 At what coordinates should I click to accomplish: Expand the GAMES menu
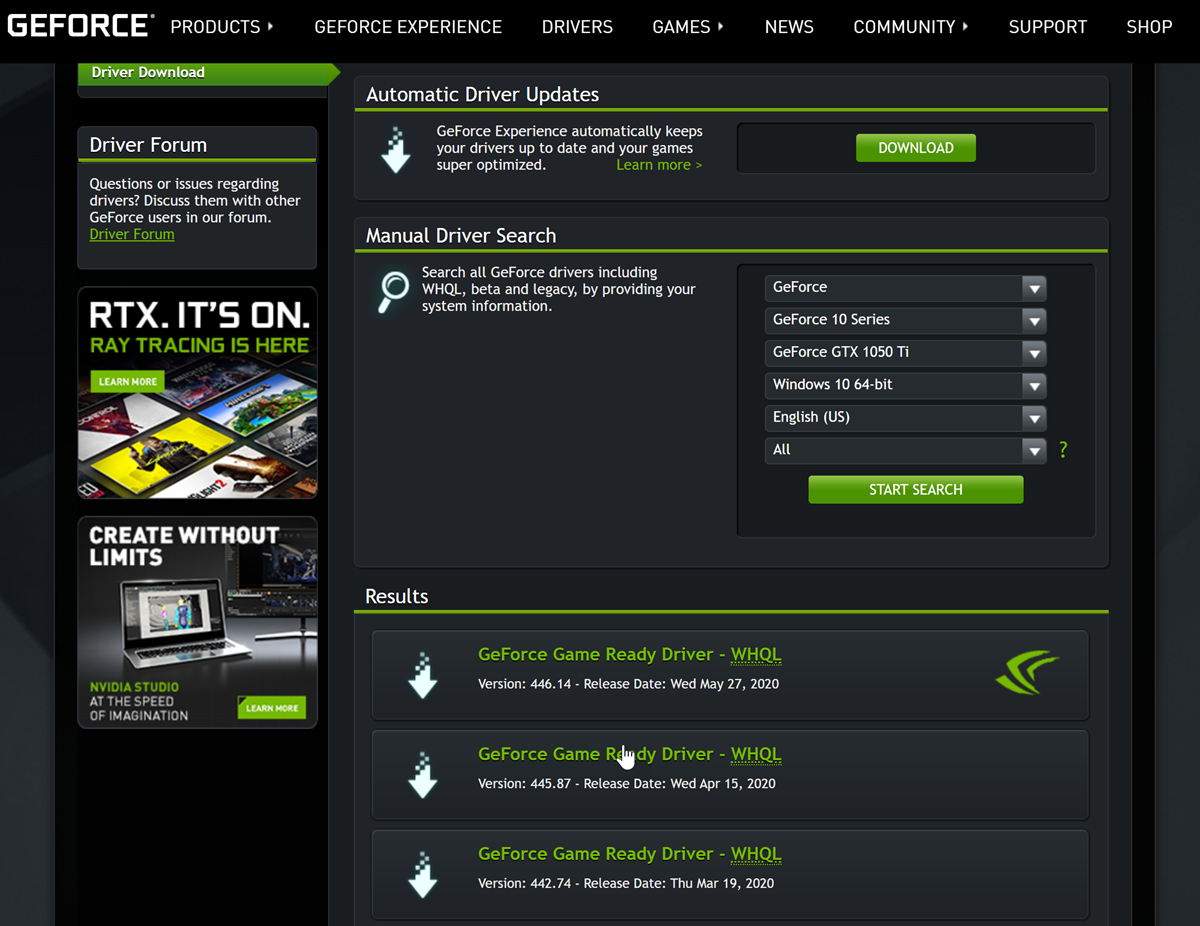point(688,27)
